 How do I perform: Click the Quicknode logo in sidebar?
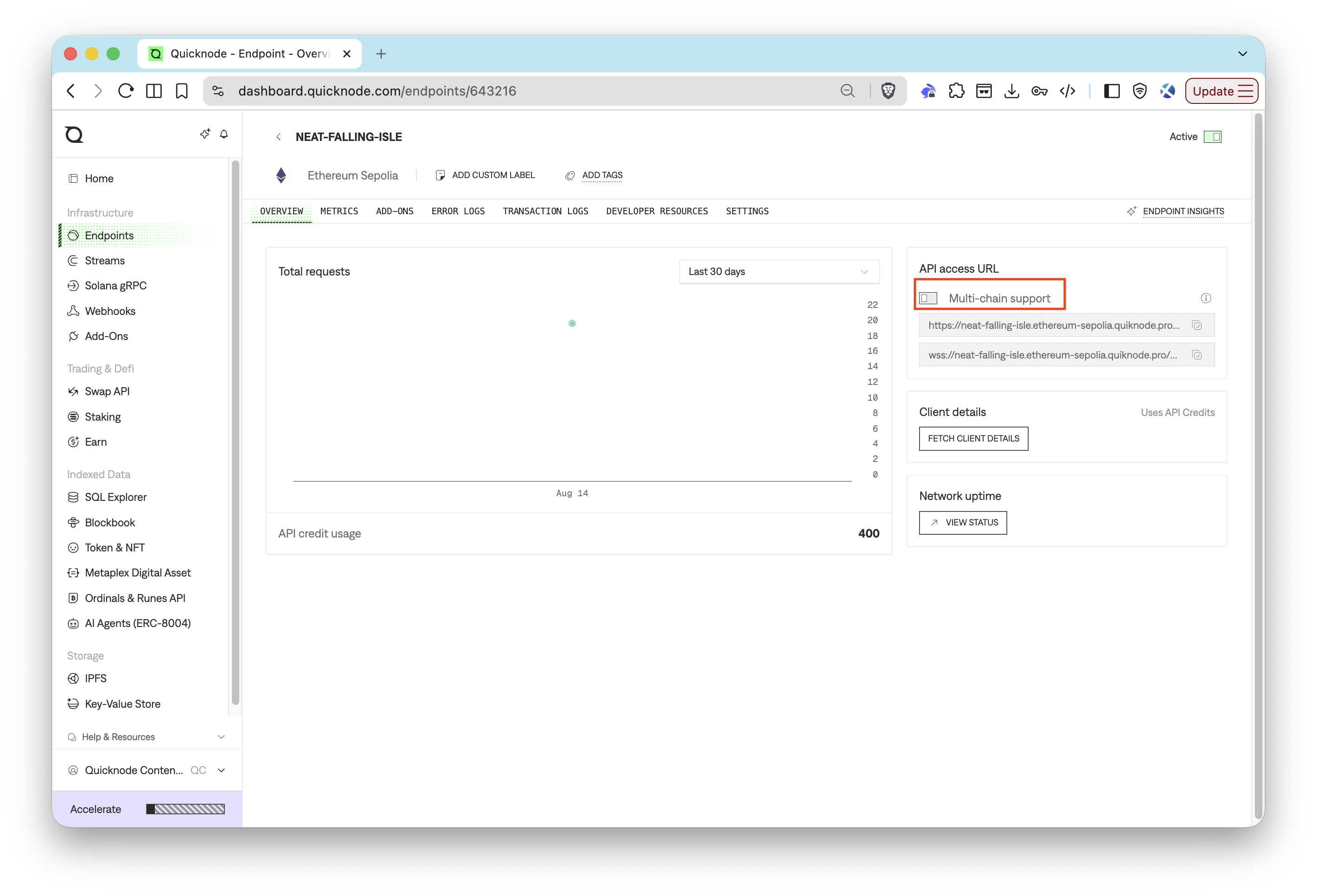click(74, 135)
